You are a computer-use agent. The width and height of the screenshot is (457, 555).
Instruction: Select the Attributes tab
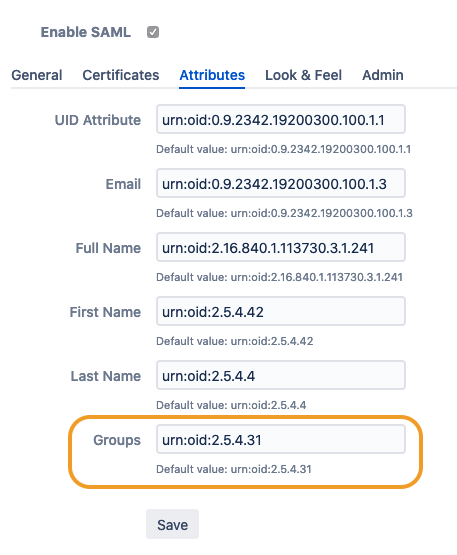(x=212, y=75)
